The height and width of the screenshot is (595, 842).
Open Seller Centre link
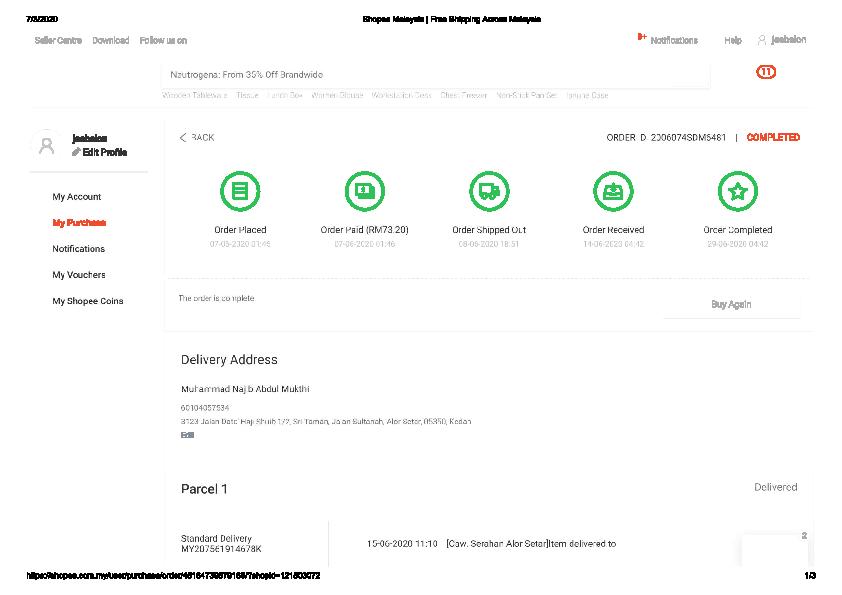click(58, 40)
